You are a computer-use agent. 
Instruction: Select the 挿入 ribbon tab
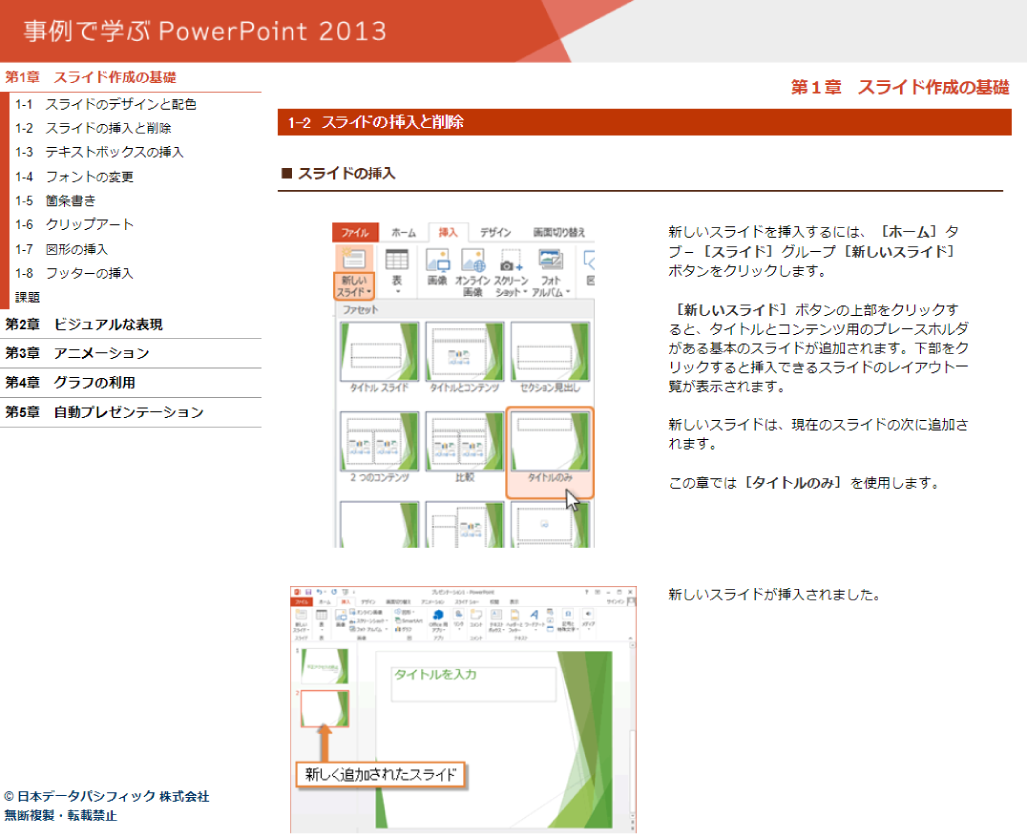click(x=448, y=233)
